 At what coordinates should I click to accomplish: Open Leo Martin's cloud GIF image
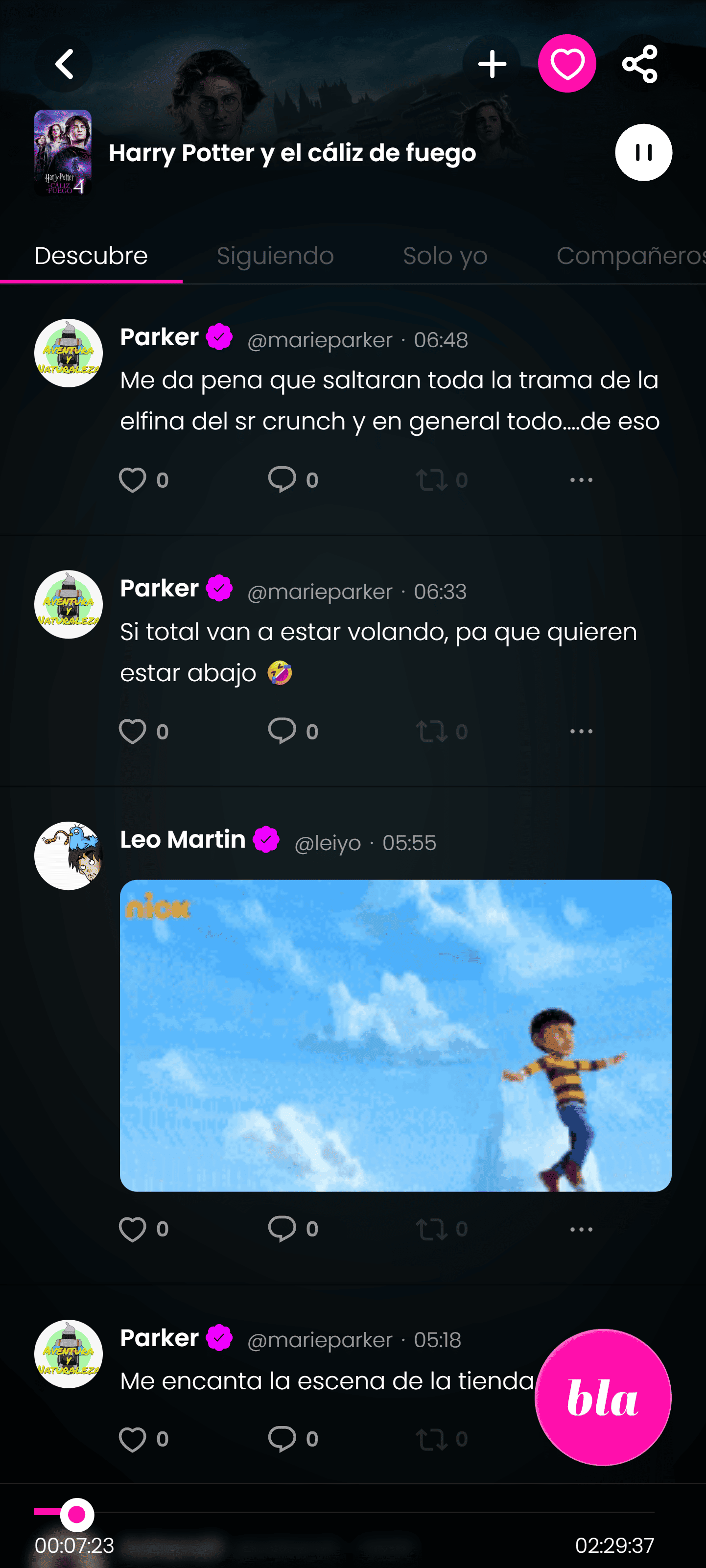[396, 1035]
